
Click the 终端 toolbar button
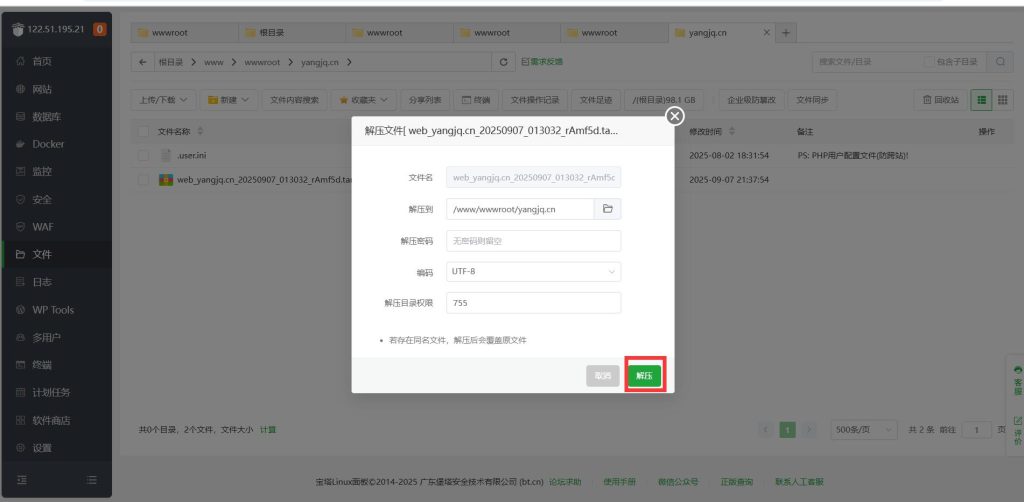pos(476,100)
